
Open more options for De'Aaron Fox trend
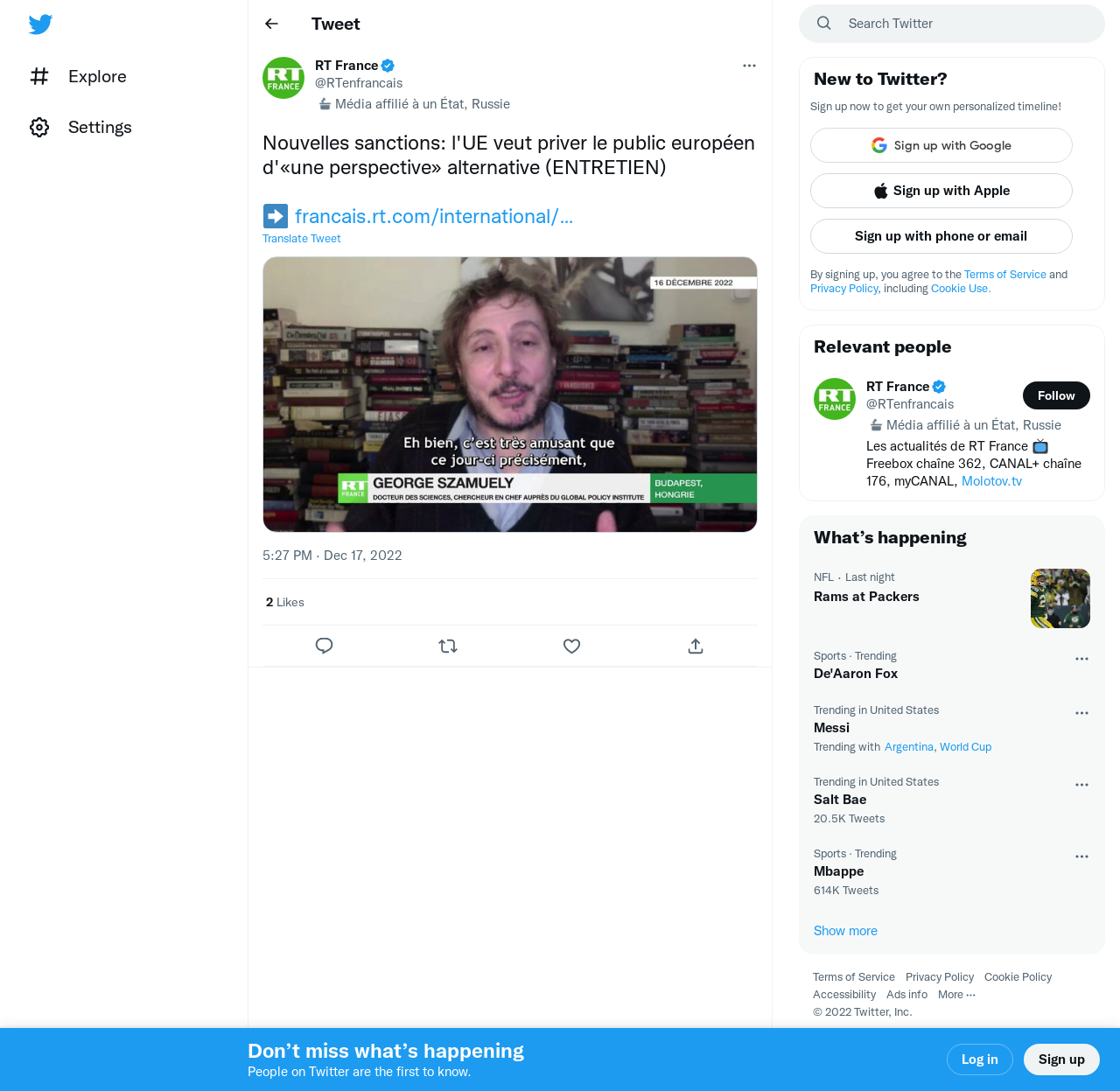pos(1081,659)
